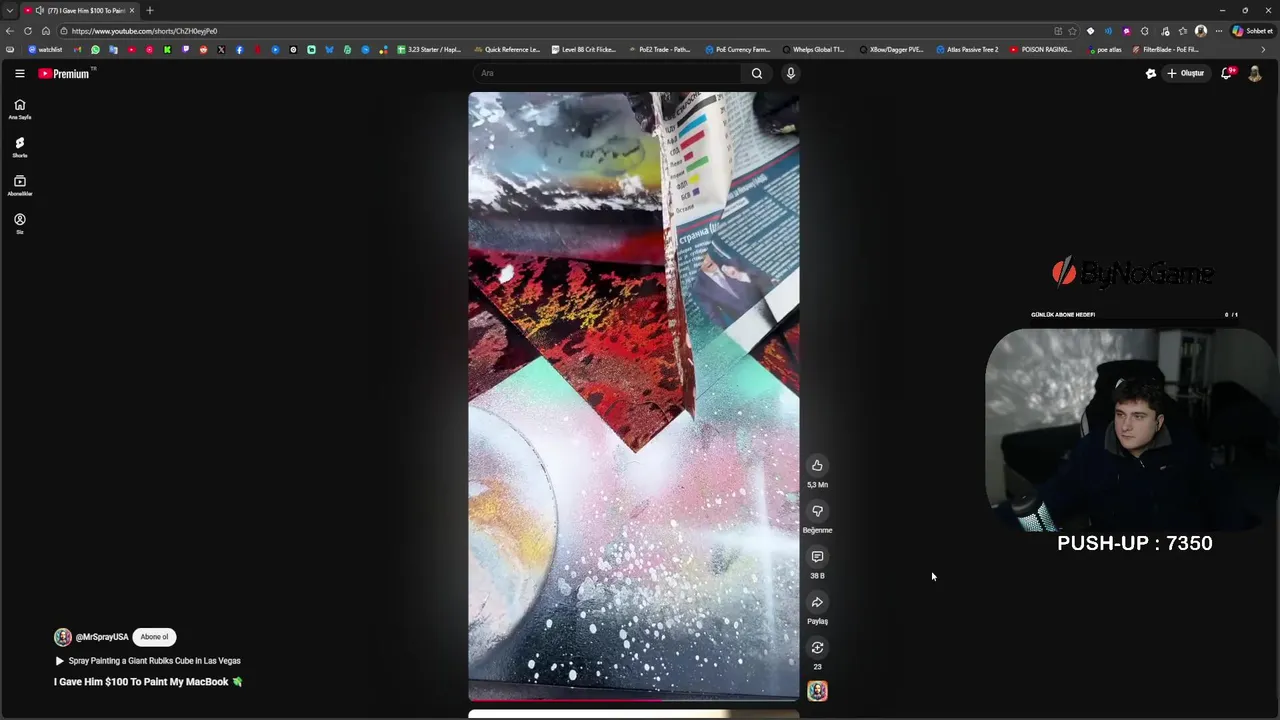
Task: Click the Oluştur create button
Action: pyautogui.click(x=1186, y=73)
